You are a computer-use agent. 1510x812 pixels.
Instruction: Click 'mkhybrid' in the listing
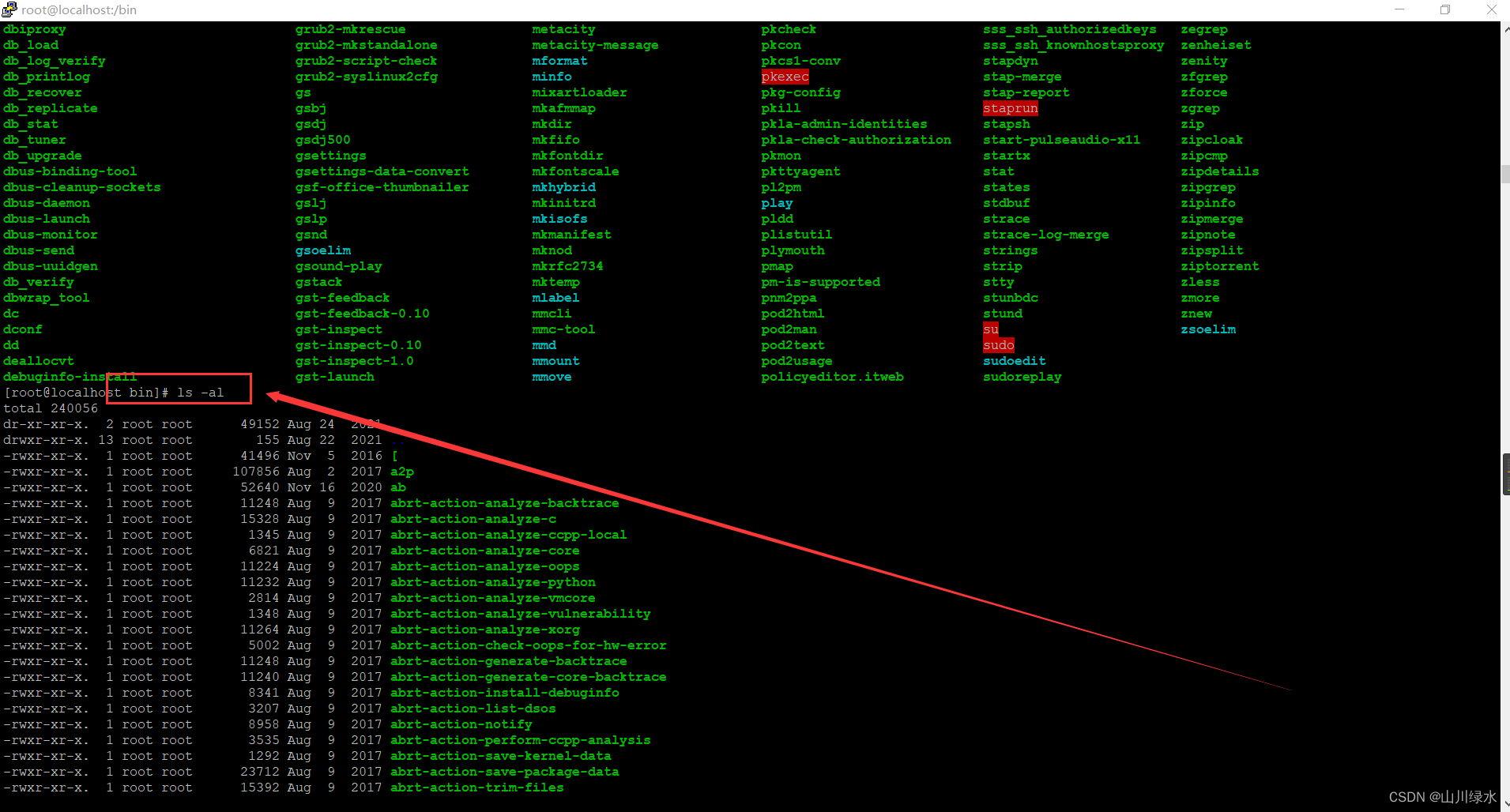click(x=563, y=187)
